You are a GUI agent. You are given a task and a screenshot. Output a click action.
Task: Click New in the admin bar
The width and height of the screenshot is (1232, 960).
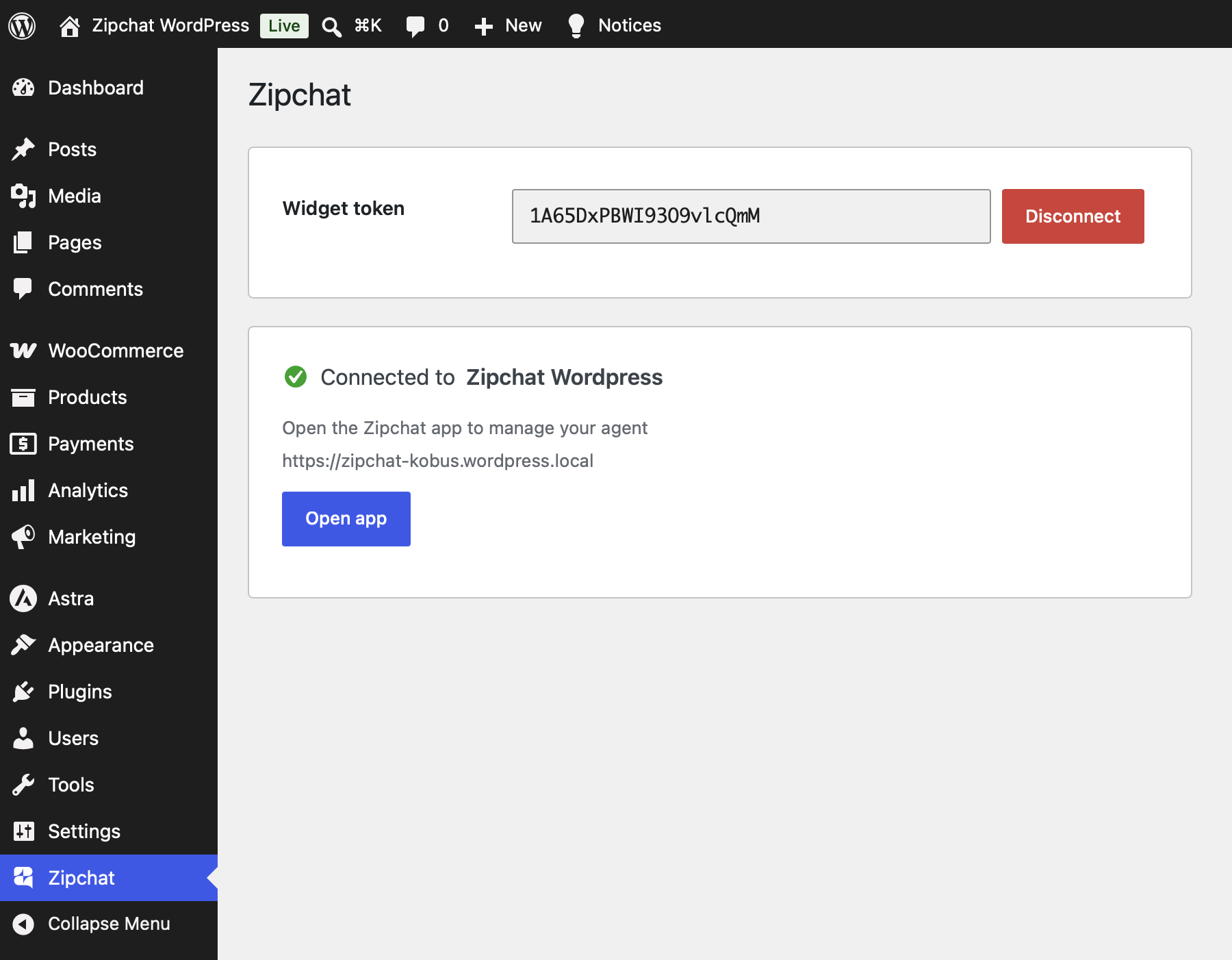pos(524,25)
